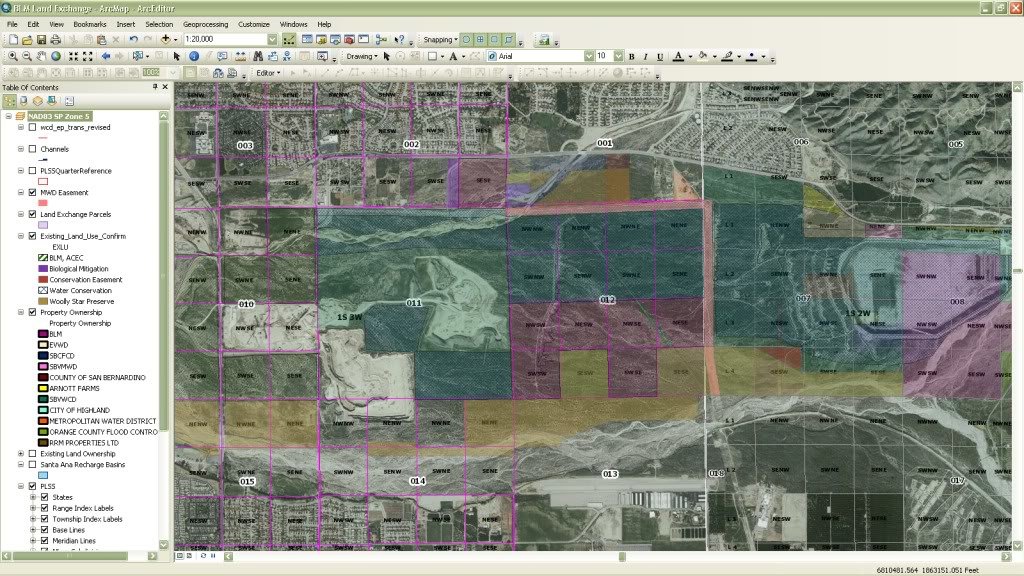Open the Customize menu

point(253,24)
